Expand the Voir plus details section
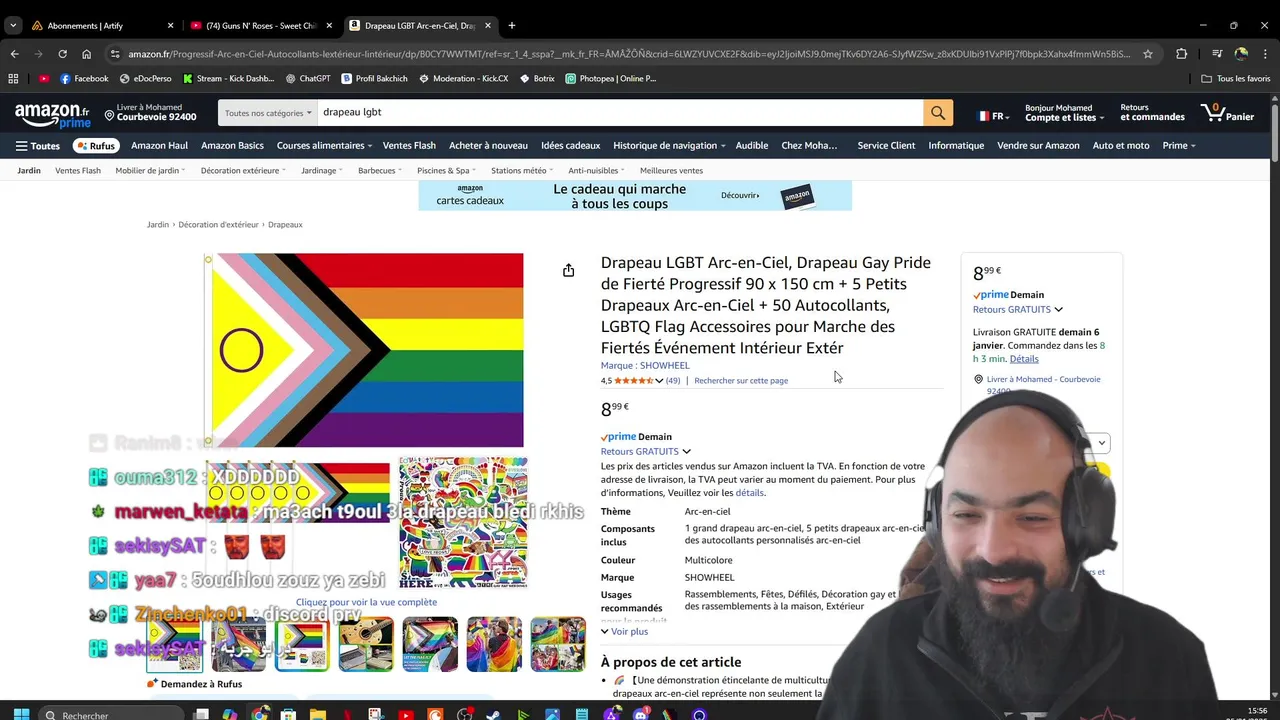1280x720 pixels. coord(624,631)
